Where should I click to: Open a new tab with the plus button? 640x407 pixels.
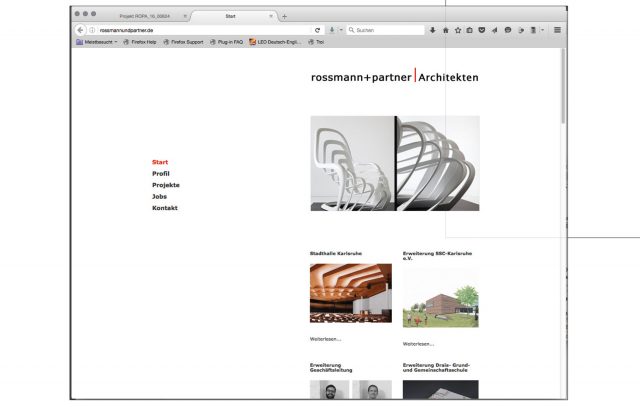tap(284, 16)
